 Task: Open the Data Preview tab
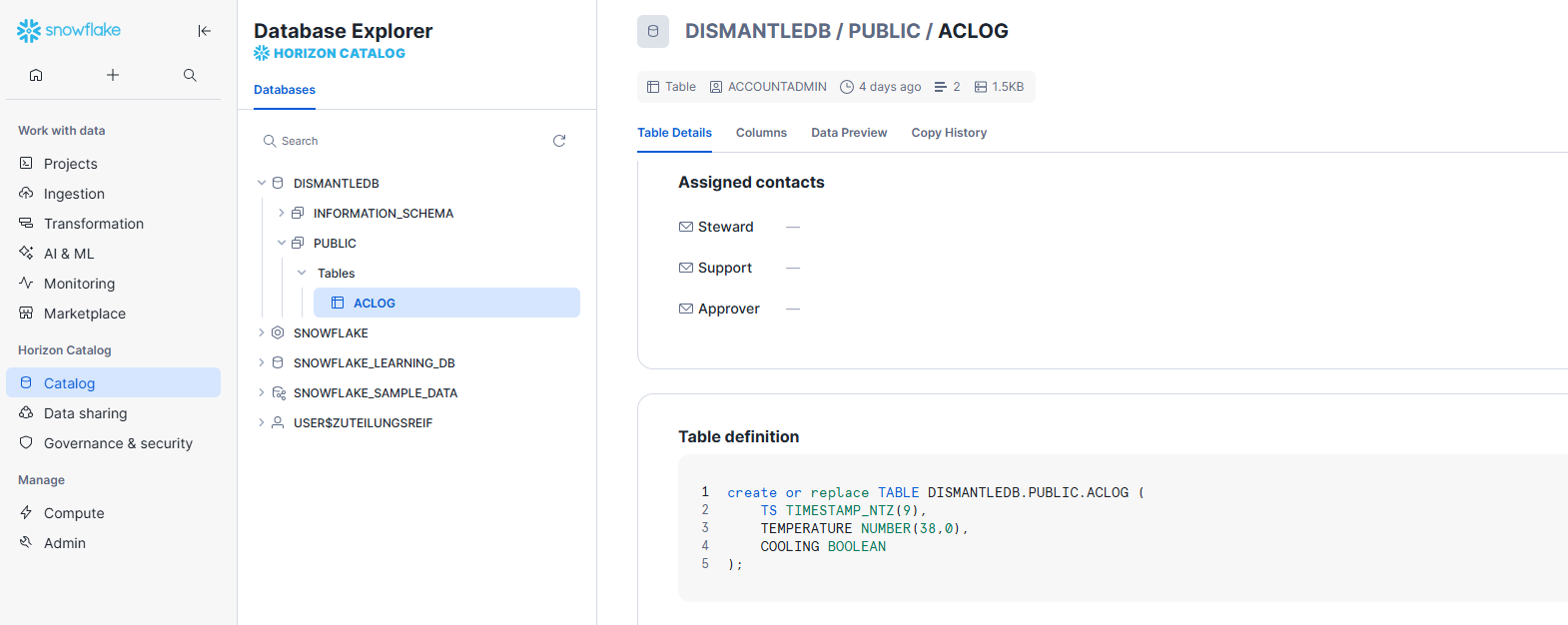coord(849,133)
